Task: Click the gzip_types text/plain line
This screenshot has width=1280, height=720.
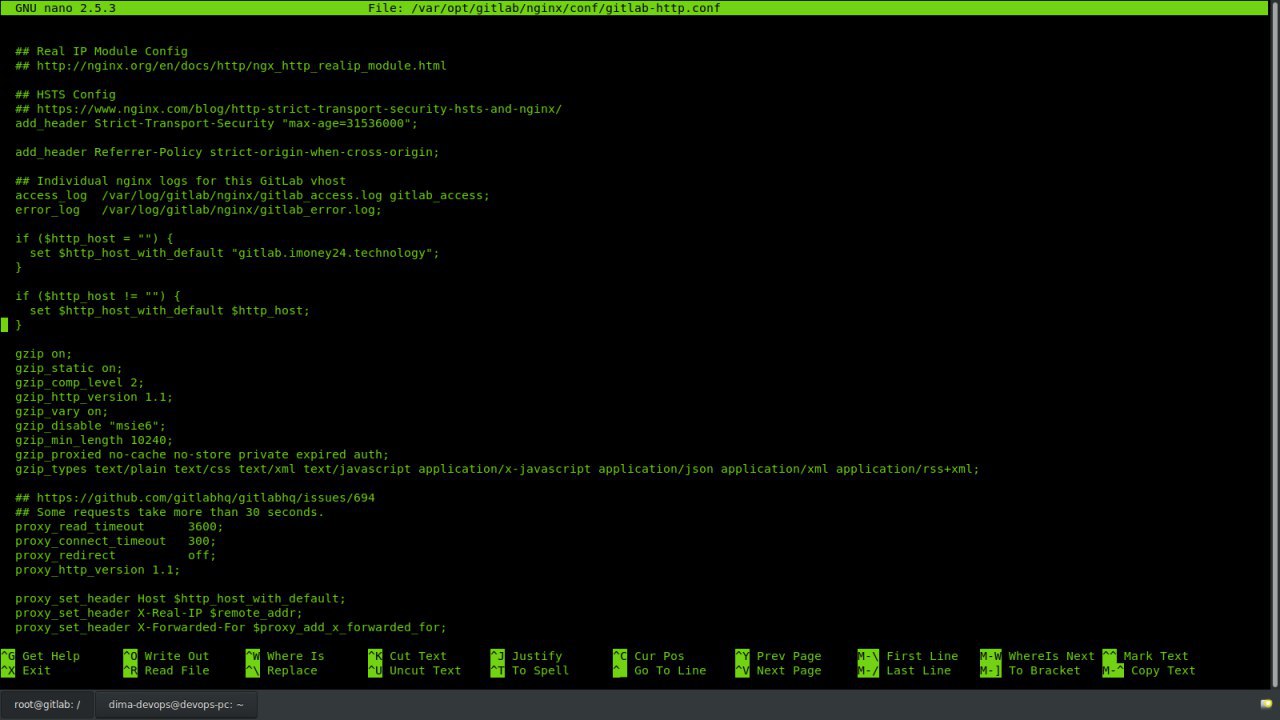Action: tap(497, 469)
